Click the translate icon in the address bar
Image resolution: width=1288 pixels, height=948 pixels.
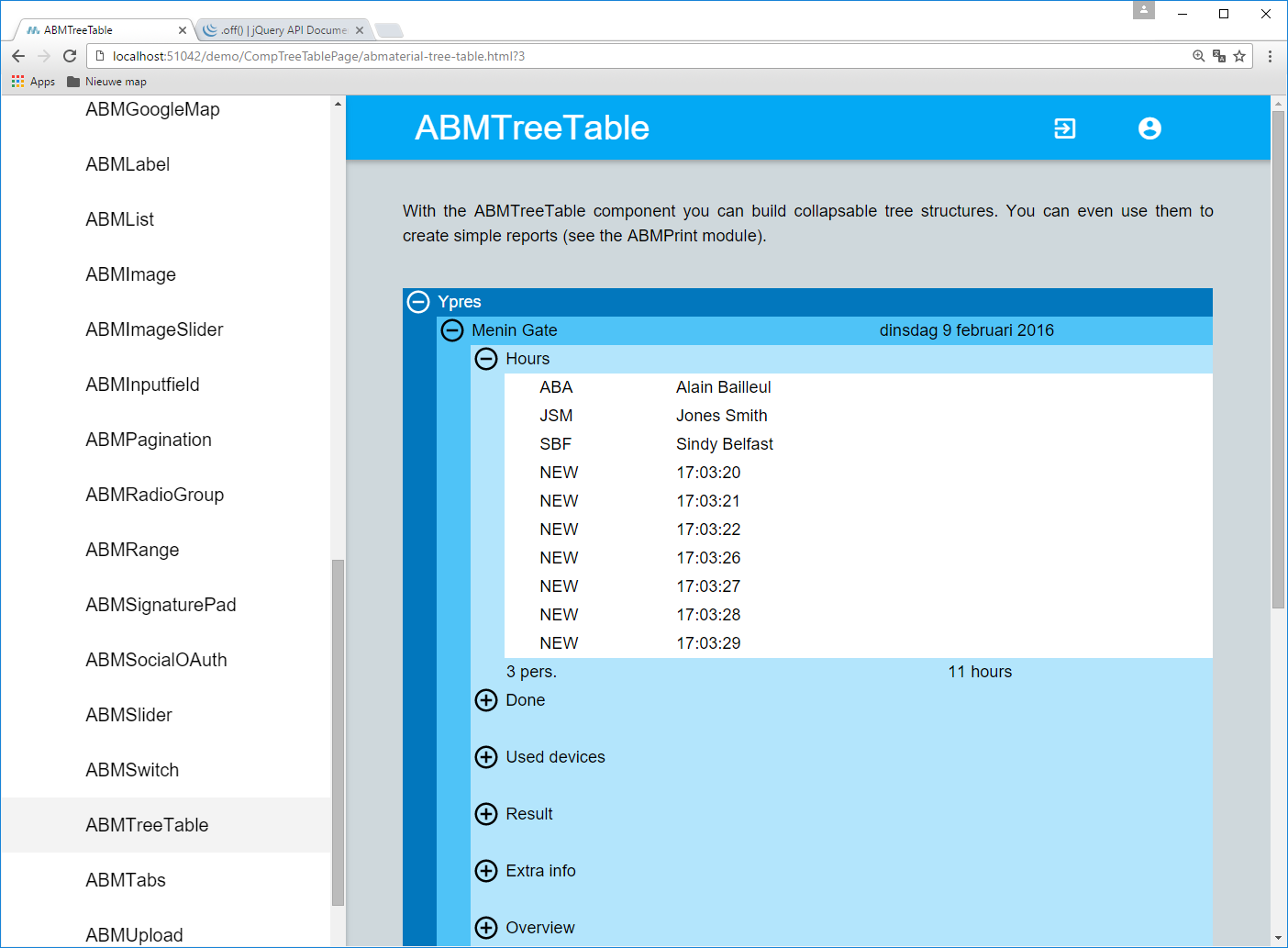[1219, 56]
